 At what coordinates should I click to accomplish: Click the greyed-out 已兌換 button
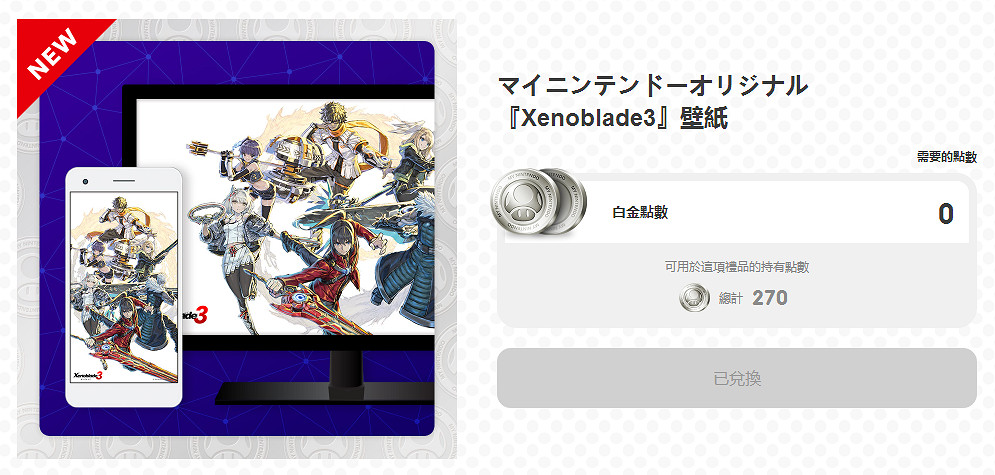point(736,378)
